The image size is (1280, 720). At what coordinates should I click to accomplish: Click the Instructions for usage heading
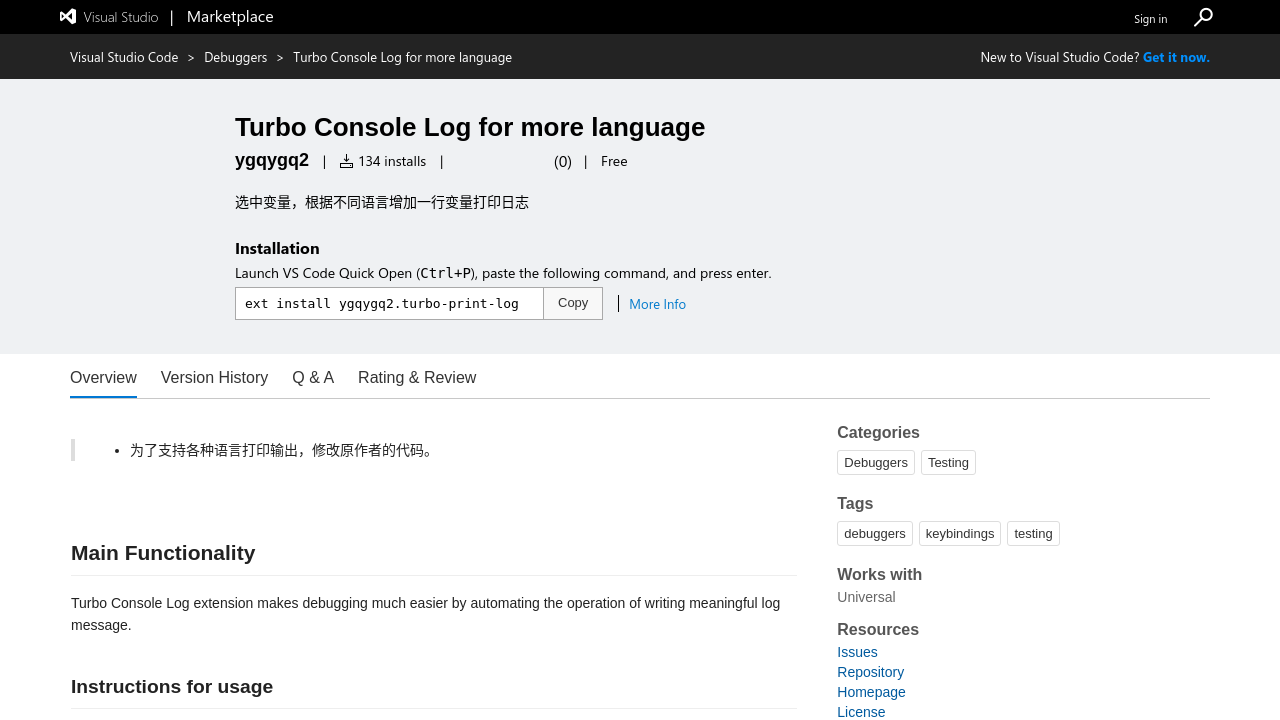172,686
